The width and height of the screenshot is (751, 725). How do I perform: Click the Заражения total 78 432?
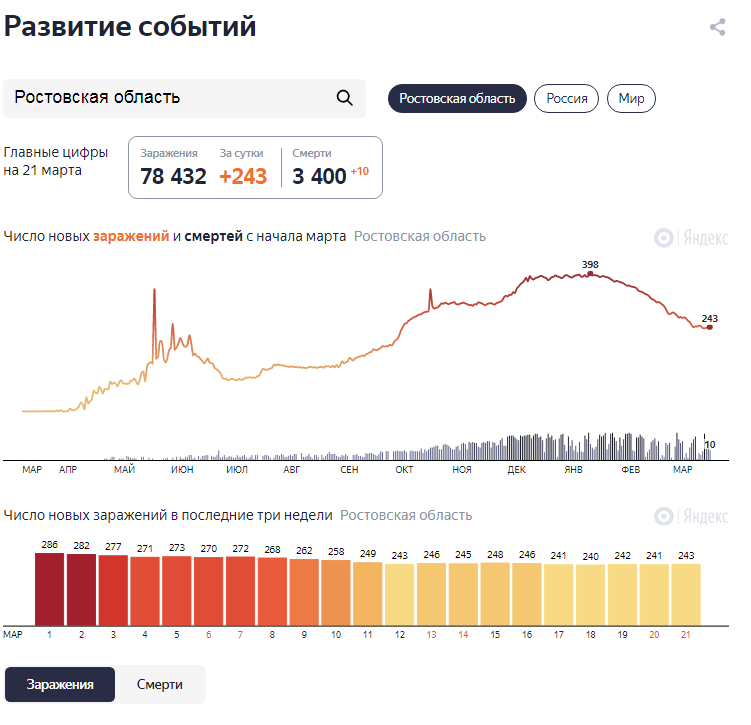(173, 177)
